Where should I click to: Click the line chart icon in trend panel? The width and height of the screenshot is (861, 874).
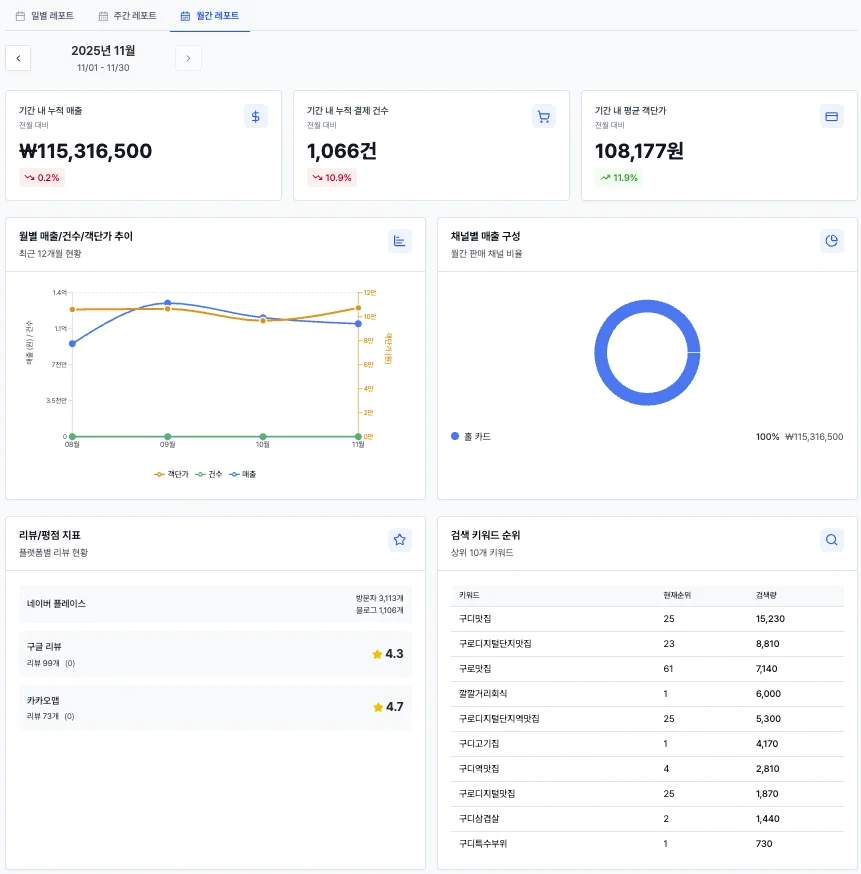(x=400, y=241)
